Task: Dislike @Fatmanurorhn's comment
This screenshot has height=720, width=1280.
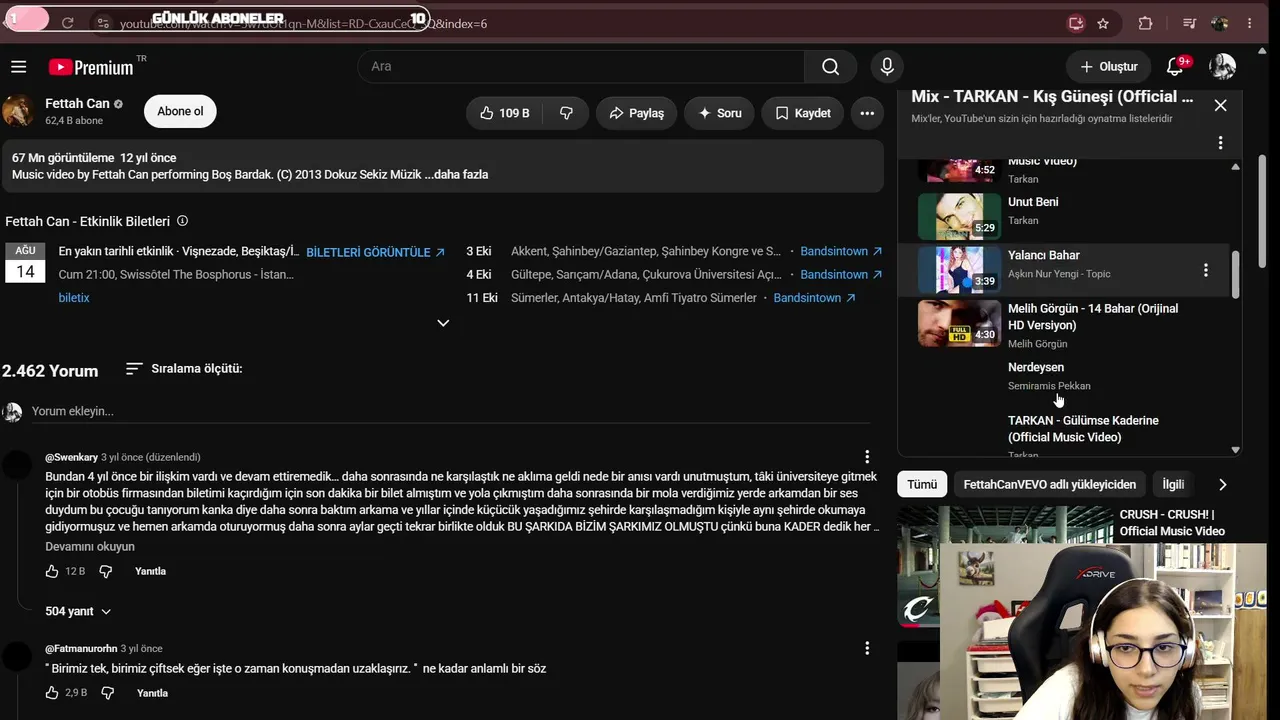Action: pos(108,693)
